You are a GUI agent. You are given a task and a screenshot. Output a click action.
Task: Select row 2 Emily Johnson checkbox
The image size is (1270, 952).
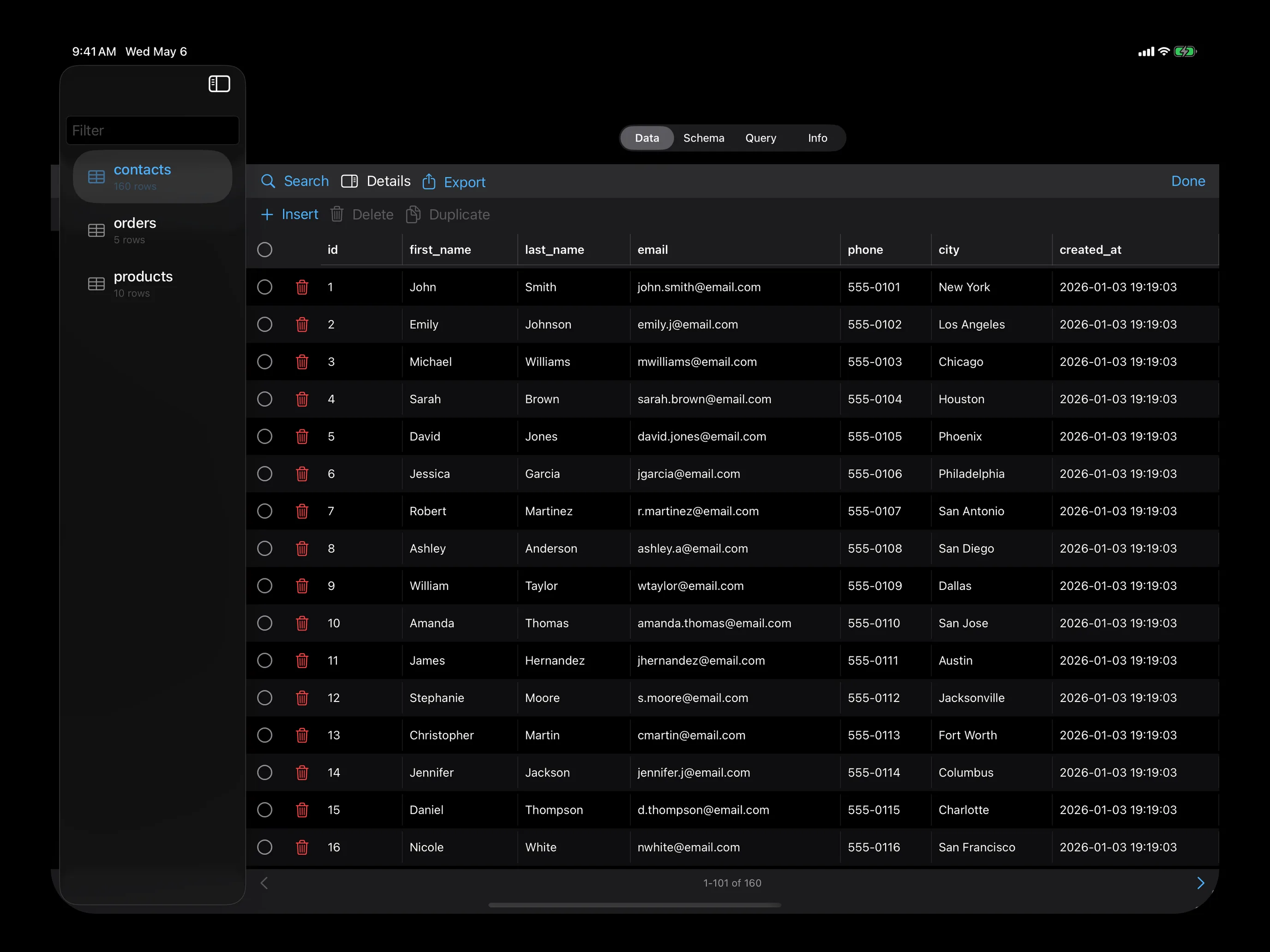click(265, 324)
